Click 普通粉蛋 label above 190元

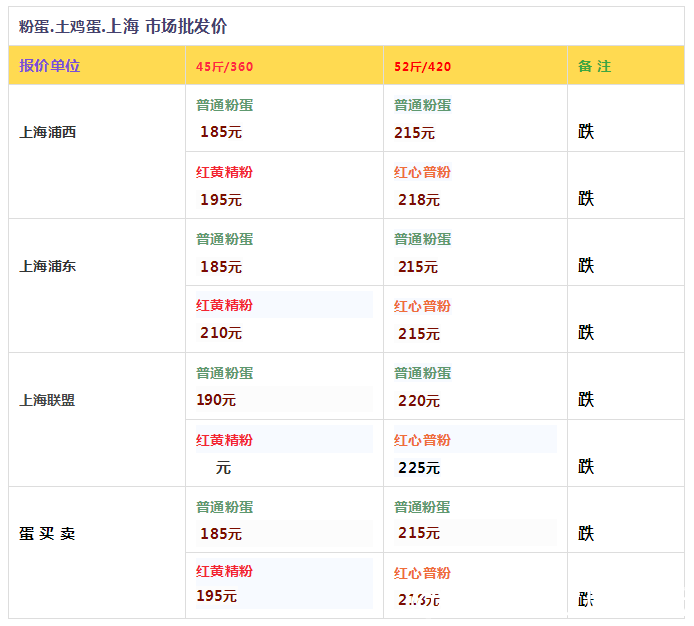click(224, 373)
